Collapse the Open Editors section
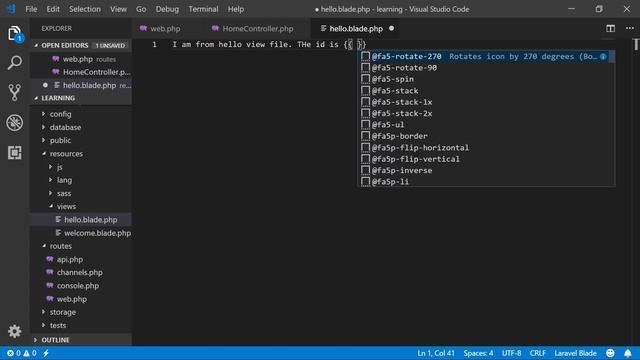Screen dimensions: 640x360 (x=81, y=45)
